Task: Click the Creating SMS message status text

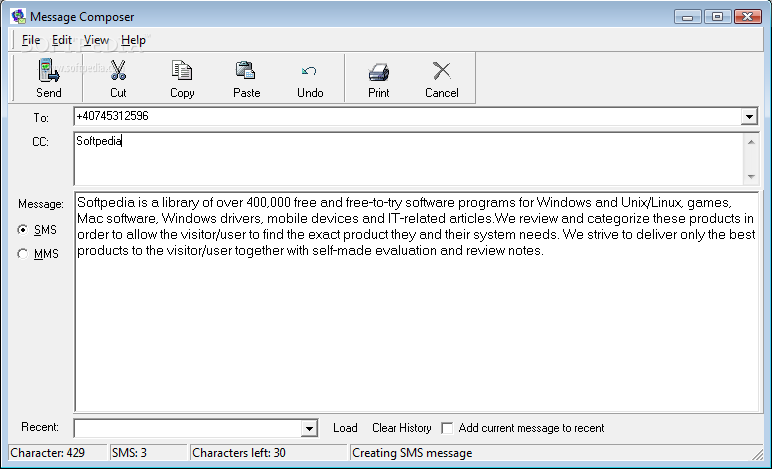Action: click(412, 453)
